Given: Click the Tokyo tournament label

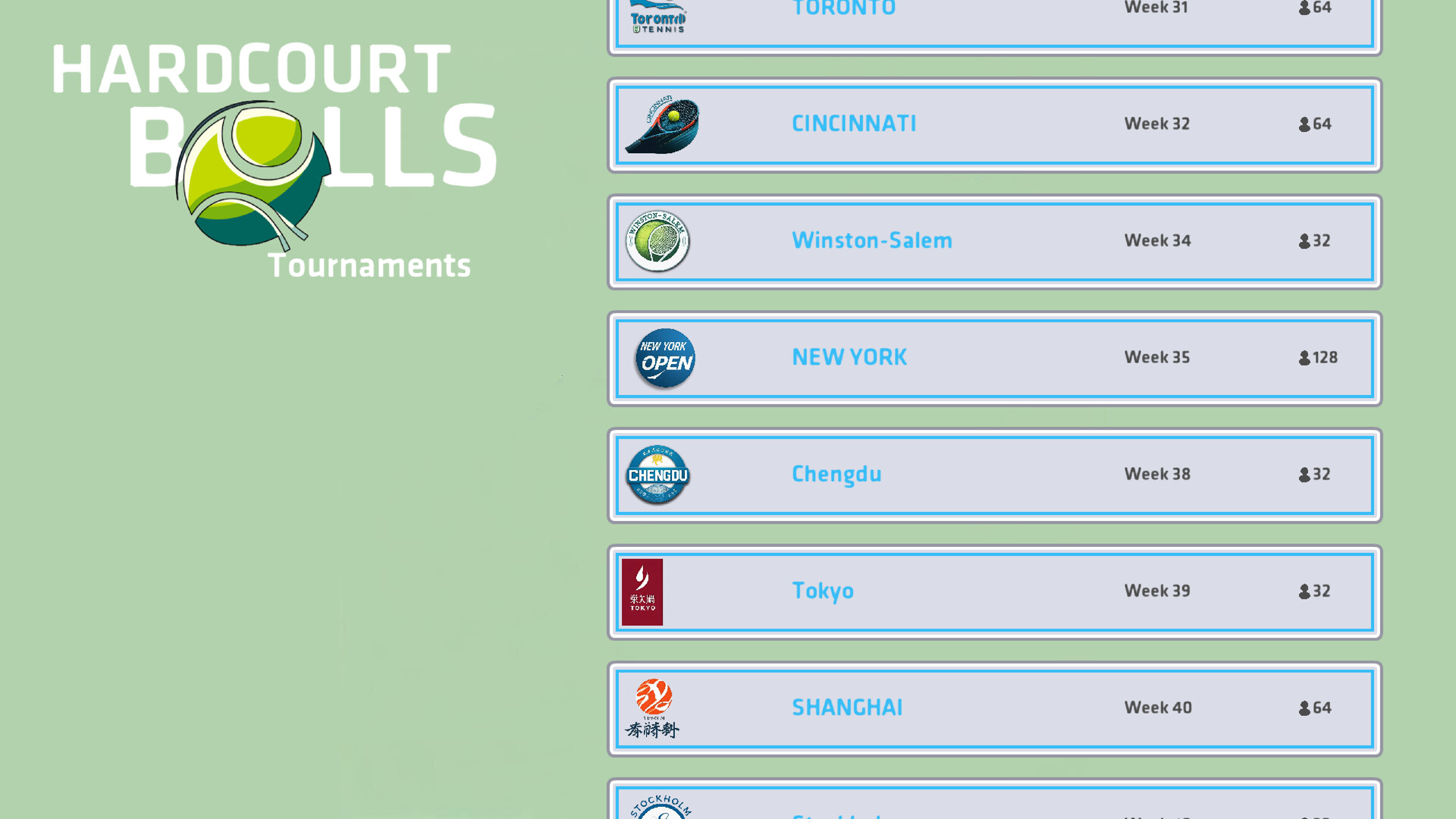Looking at the screenshot, I should click(x=823, y=591).
